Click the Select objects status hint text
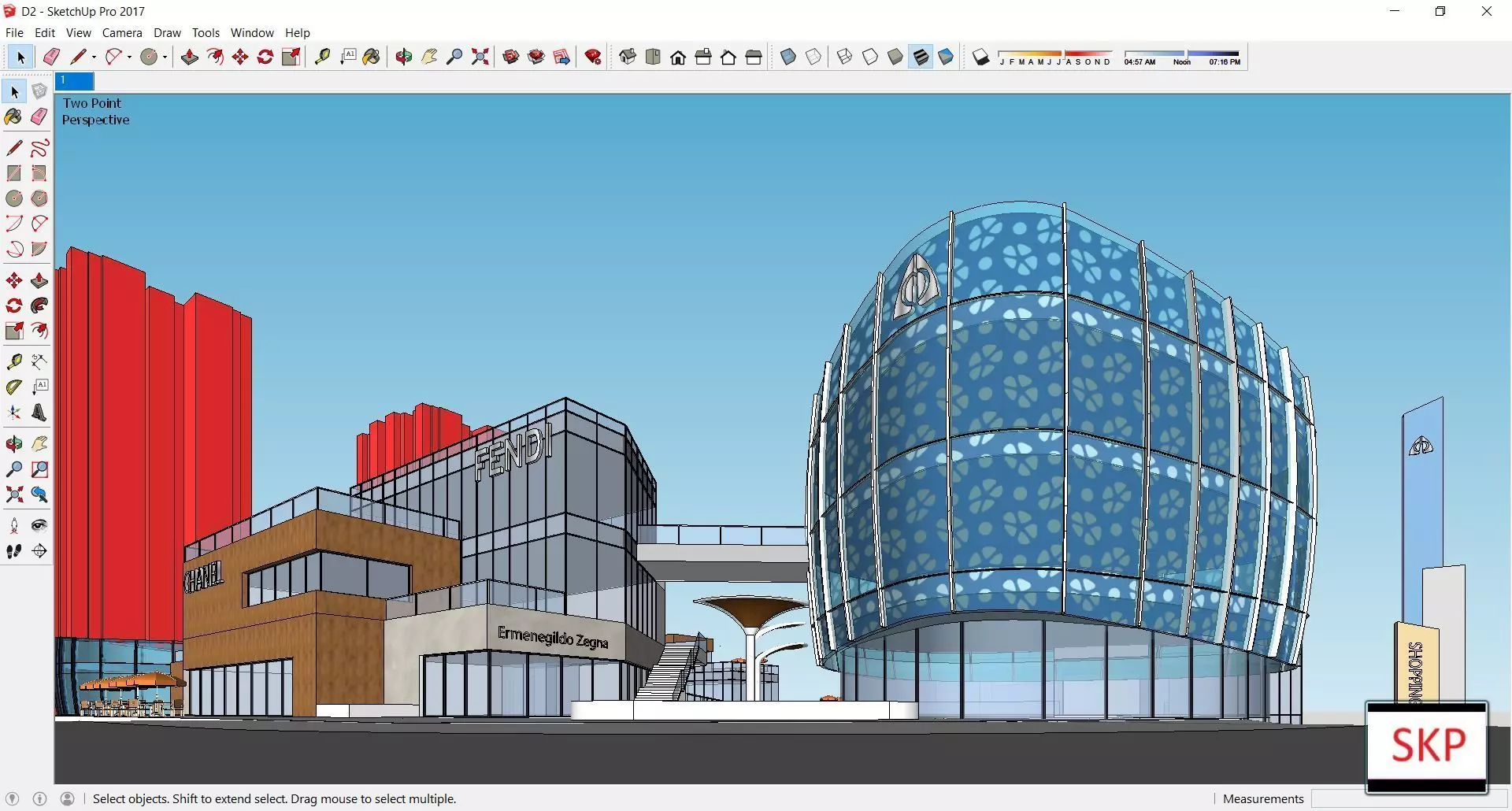1512x811 pixels. coord(275,798)
